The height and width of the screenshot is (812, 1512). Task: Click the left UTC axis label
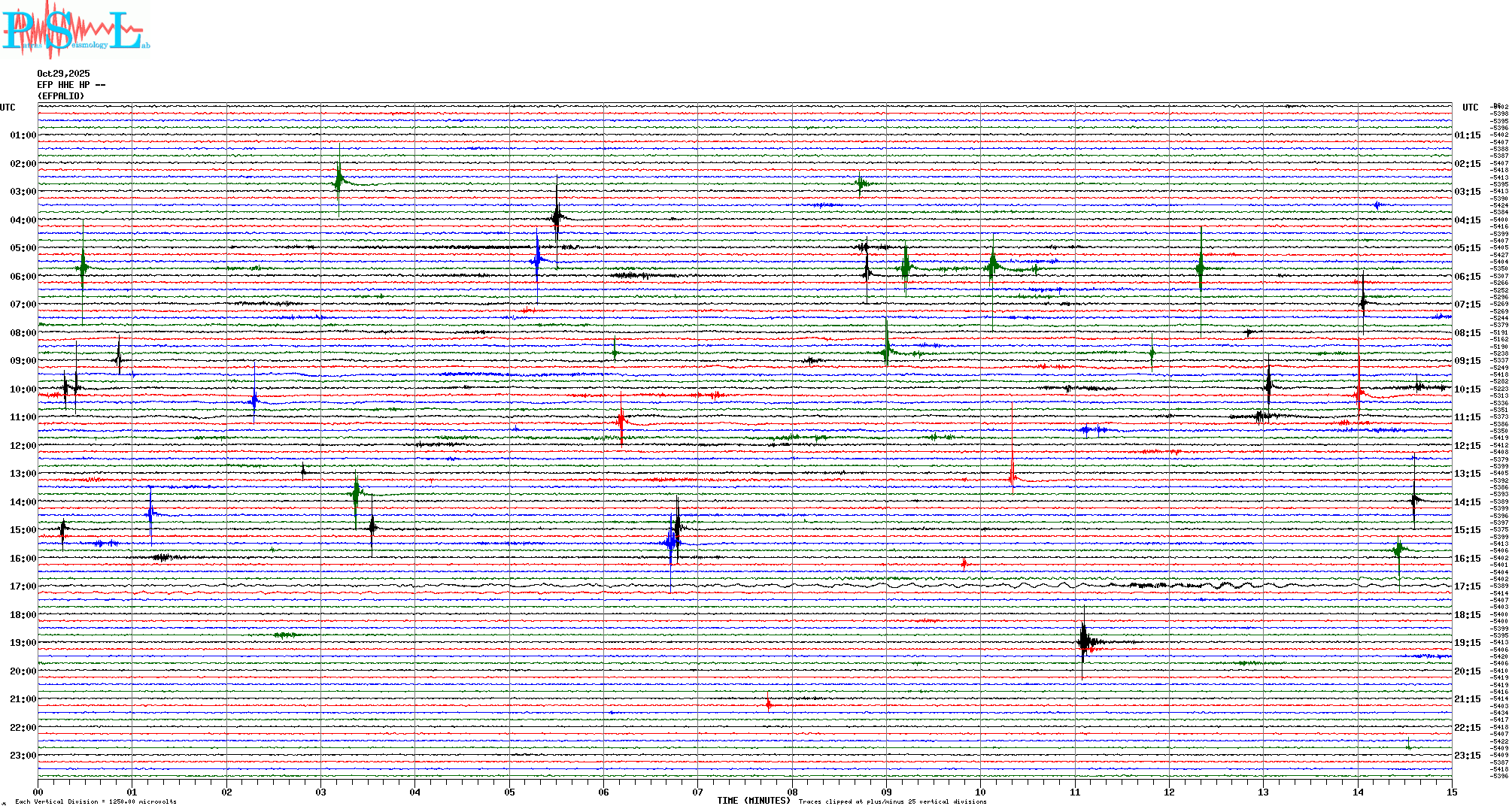click(x=8, y=108)
